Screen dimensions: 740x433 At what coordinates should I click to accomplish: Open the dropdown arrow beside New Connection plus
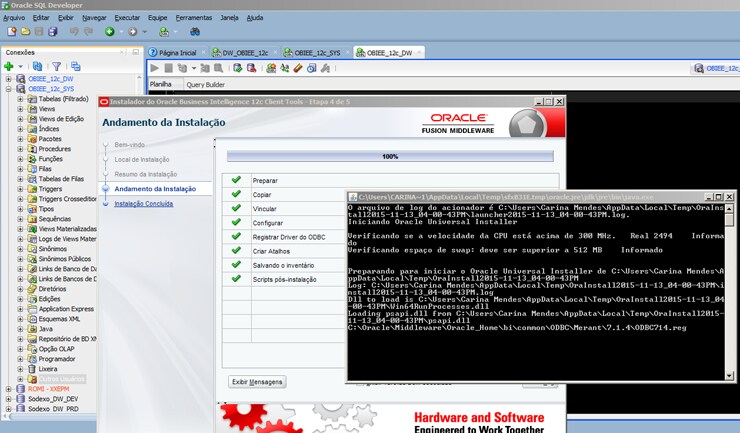[x=20, y=67]
